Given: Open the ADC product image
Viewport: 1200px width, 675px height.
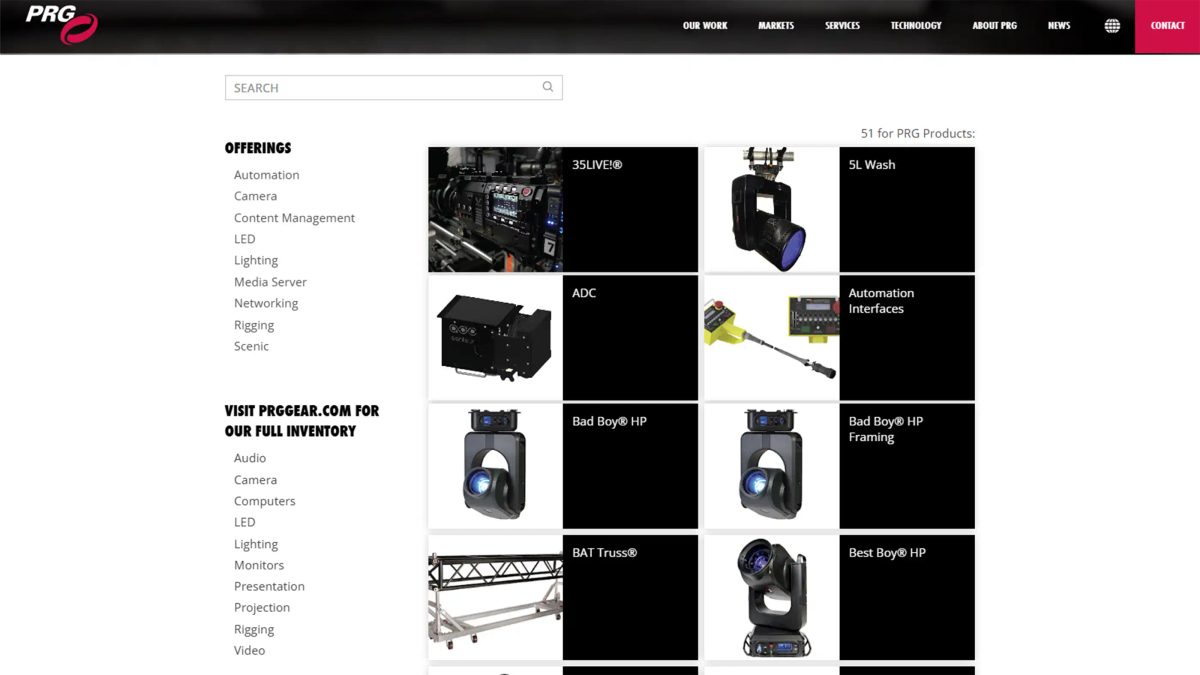Looking at the screenshot, I should (495, 338).
